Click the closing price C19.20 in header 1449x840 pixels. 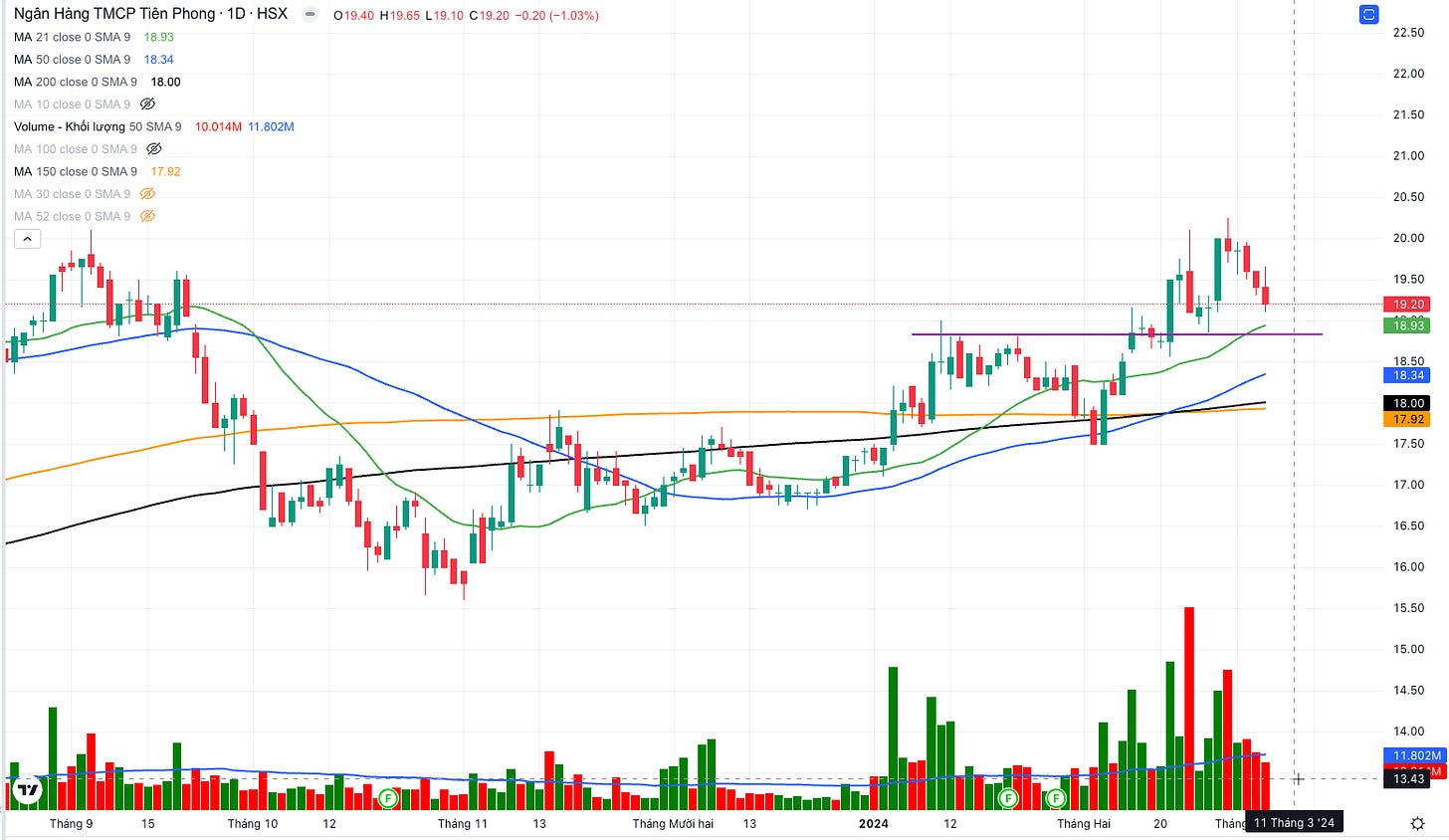pos(489,15)
